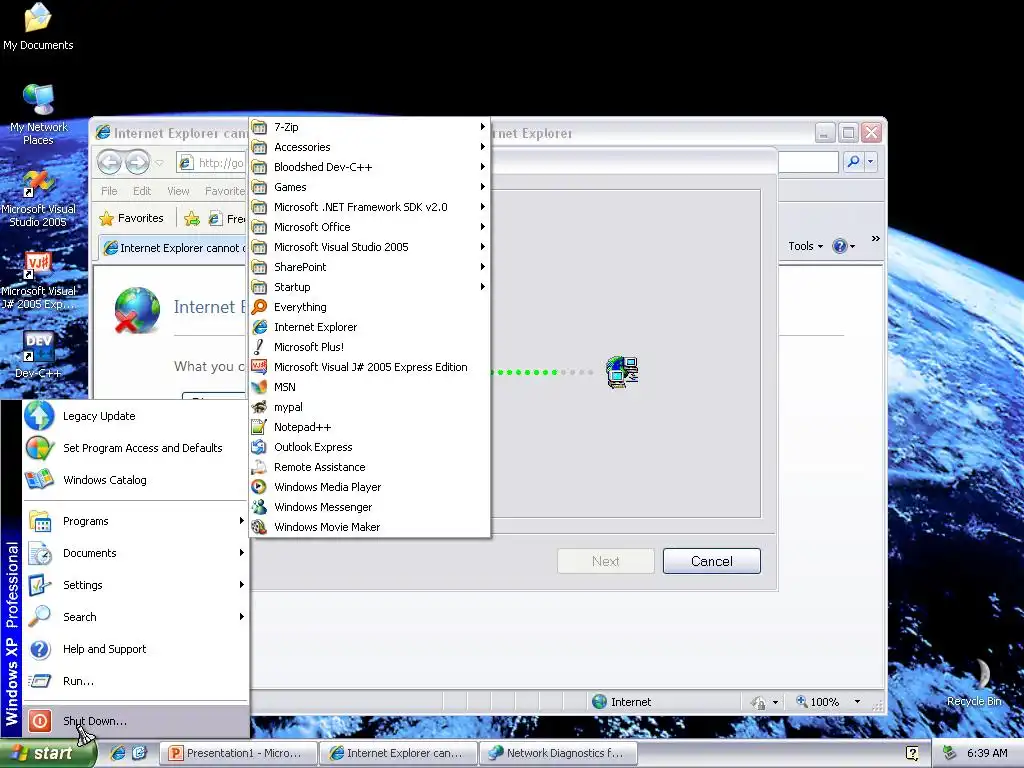The width and height of the screenshot is (1024, 768).
Task: Open My Documents desktop icon
Action: (x=38, y=27)
